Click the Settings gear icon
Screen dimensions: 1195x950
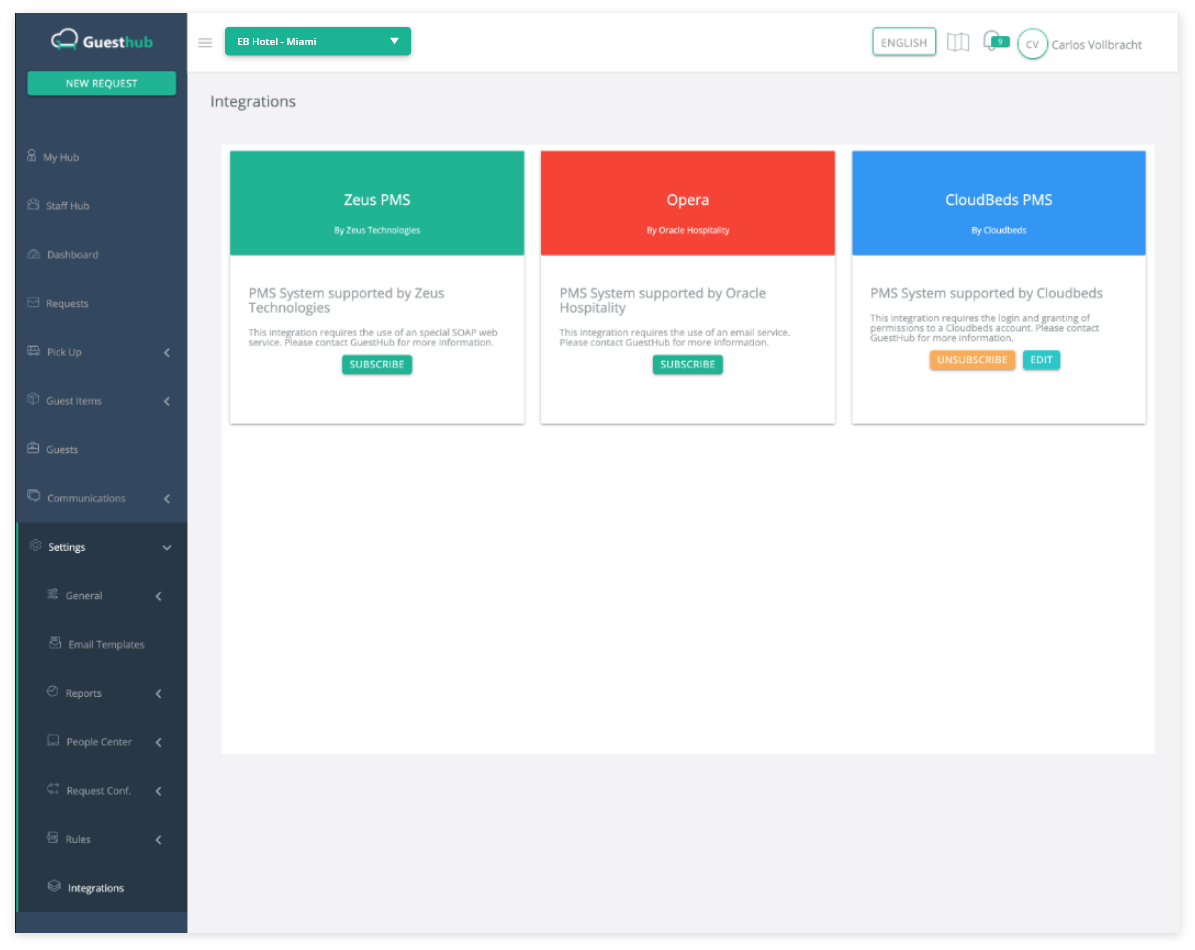[35, 545]
